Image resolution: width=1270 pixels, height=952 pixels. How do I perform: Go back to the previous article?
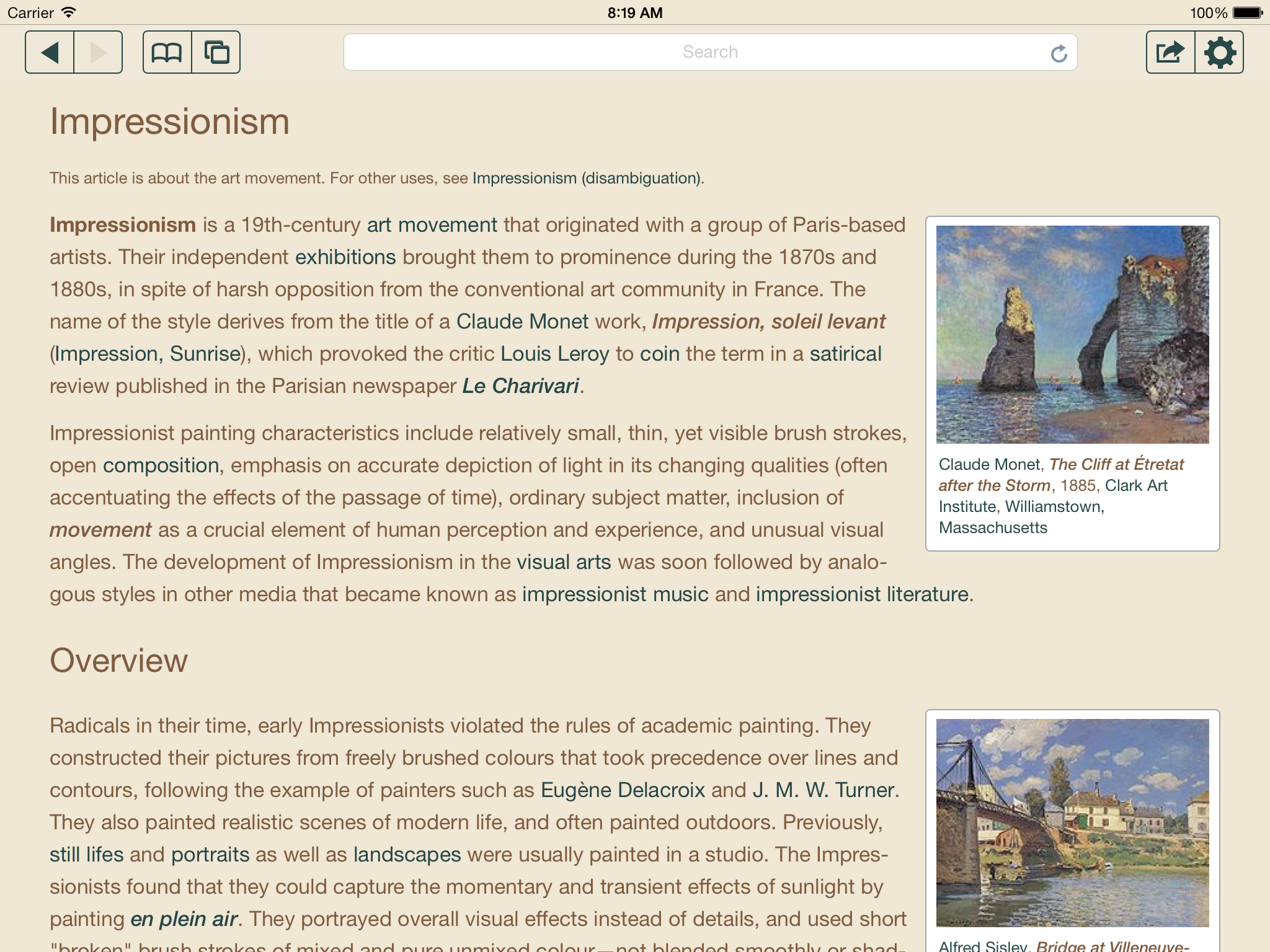click(50, 52)
